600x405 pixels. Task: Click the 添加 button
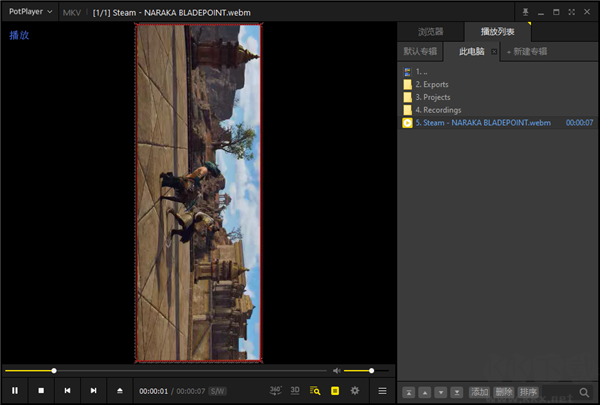[480, 392]
